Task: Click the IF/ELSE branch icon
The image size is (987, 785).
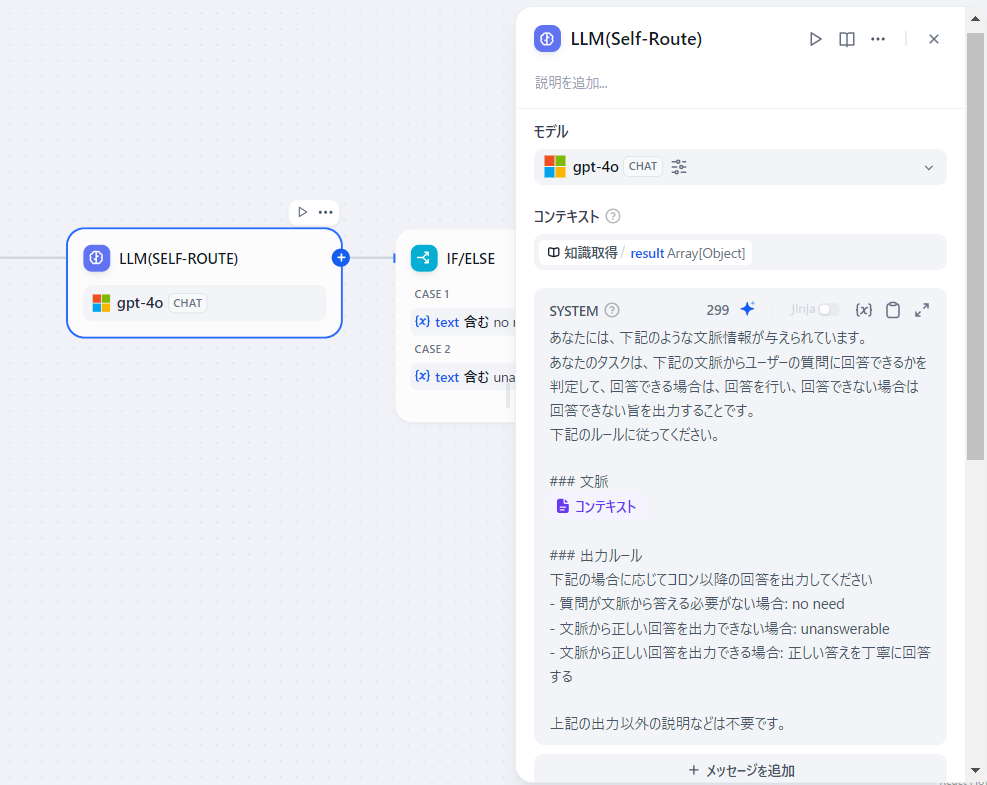Action: (424, 258)
